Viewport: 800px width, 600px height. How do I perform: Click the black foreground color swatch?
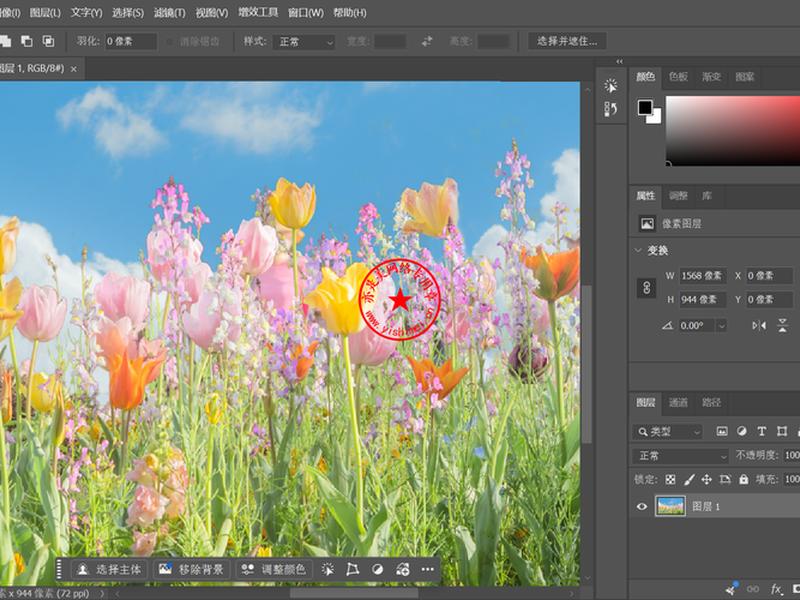pyautogui.click(x=645, y=108)
